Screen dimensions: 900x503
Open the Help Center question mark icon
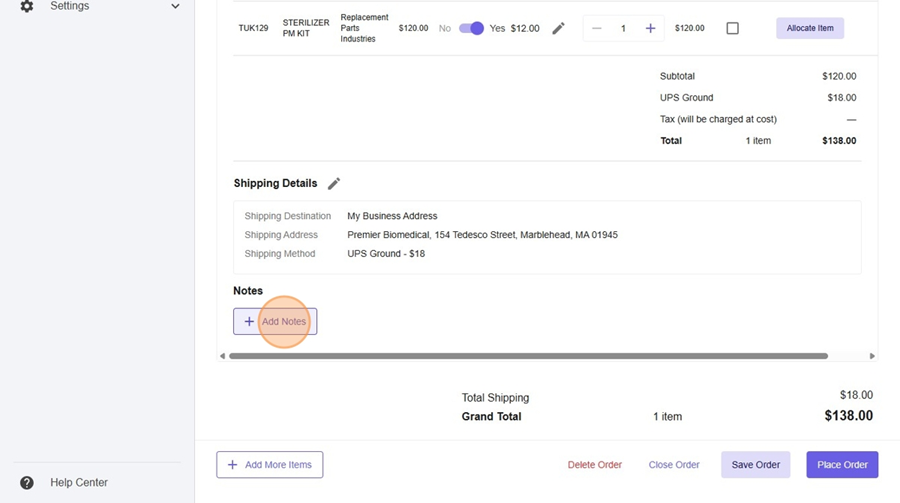tap(27, 482)
